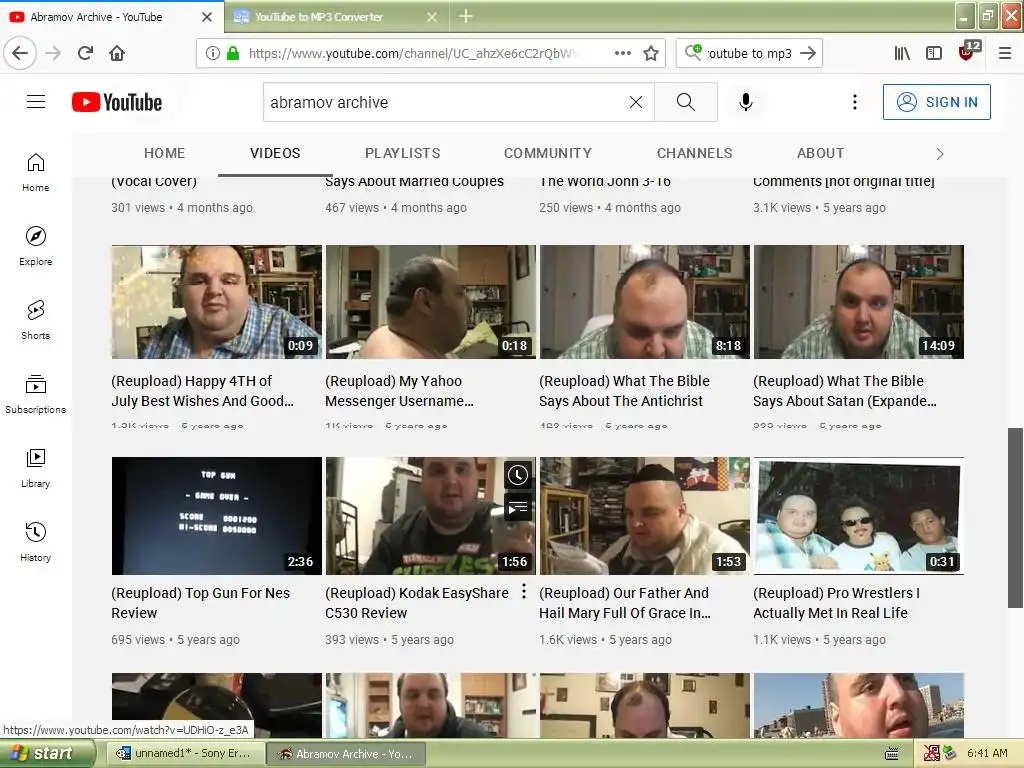Open Firefox library icon
Screen dimensions: 1024x768
click(x=902, y=53)
